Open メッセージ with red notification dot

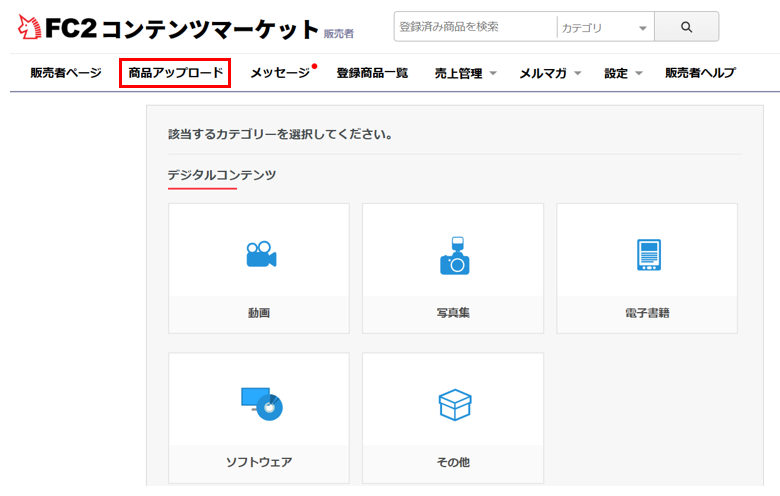pyautogui.click(x=280, y=73)
